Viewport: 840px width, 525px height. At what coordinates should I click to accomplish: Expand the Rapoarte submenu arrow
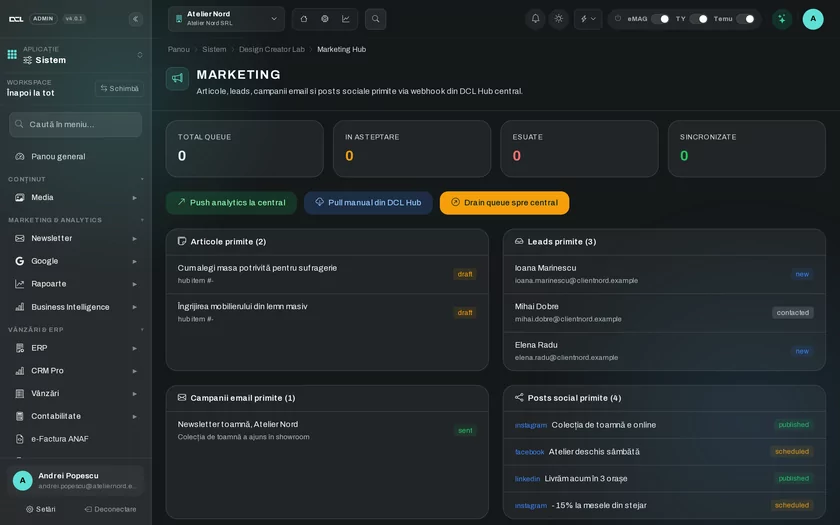coord(134,284)
